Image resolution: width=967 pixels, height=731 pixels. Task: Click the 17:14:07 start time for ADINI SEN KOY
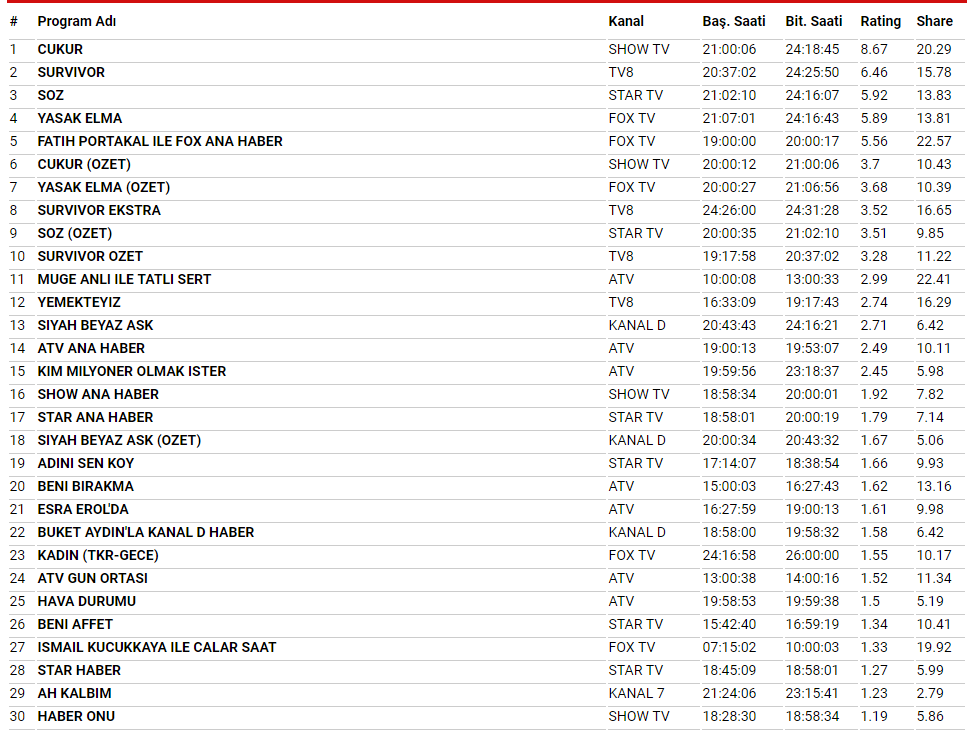pos(729,463)
